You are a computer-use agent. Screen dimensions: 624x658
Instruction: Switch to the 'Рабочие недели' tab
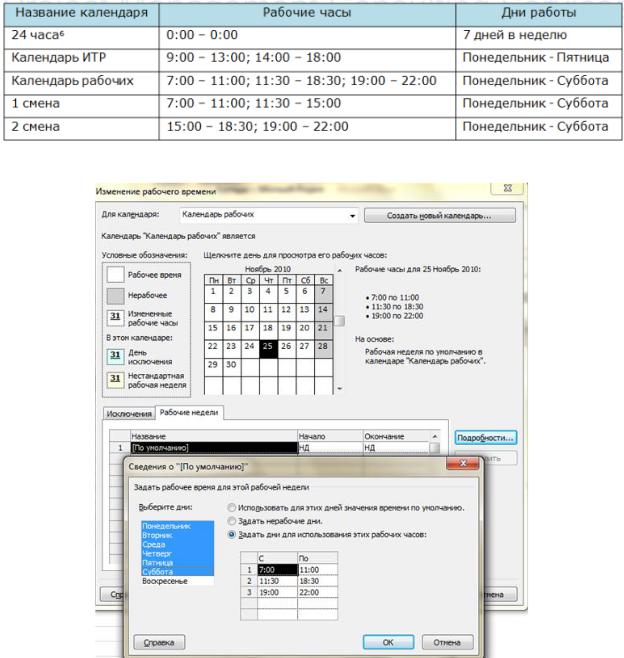189,413
